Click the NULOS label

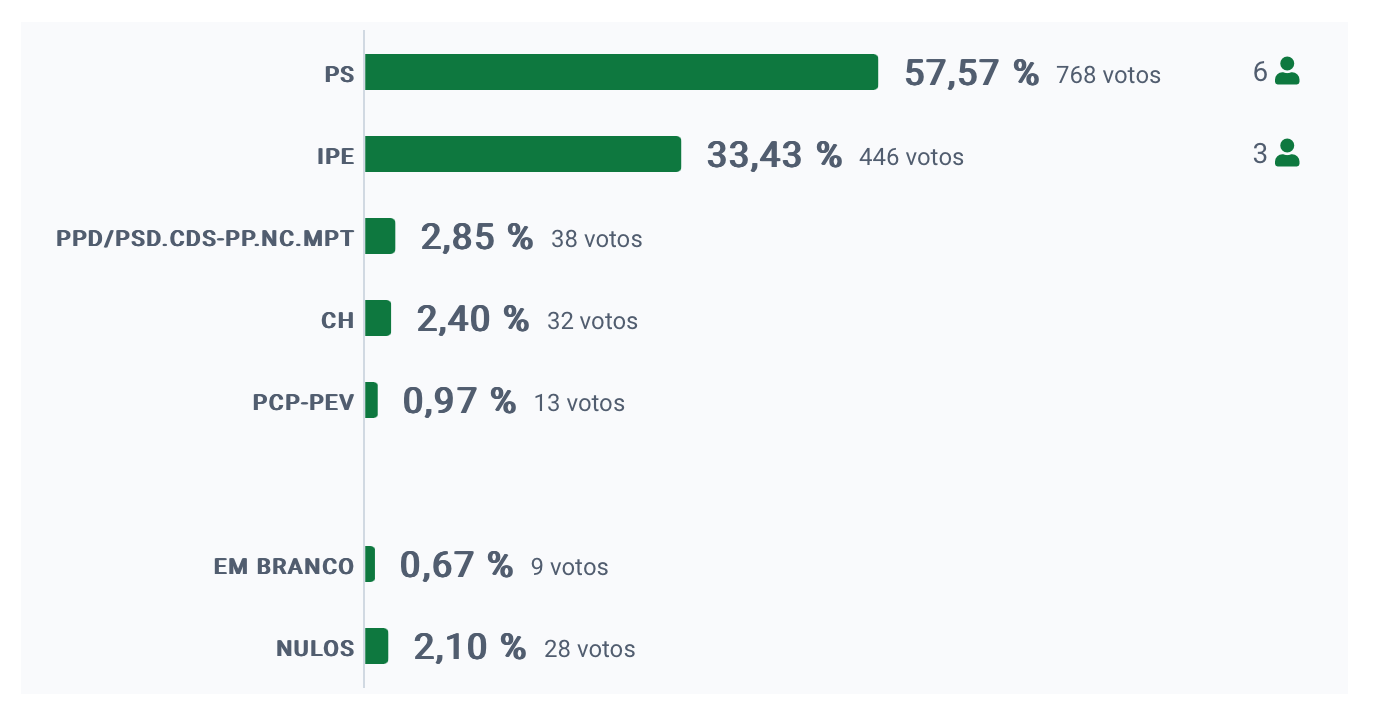[315, 648]
